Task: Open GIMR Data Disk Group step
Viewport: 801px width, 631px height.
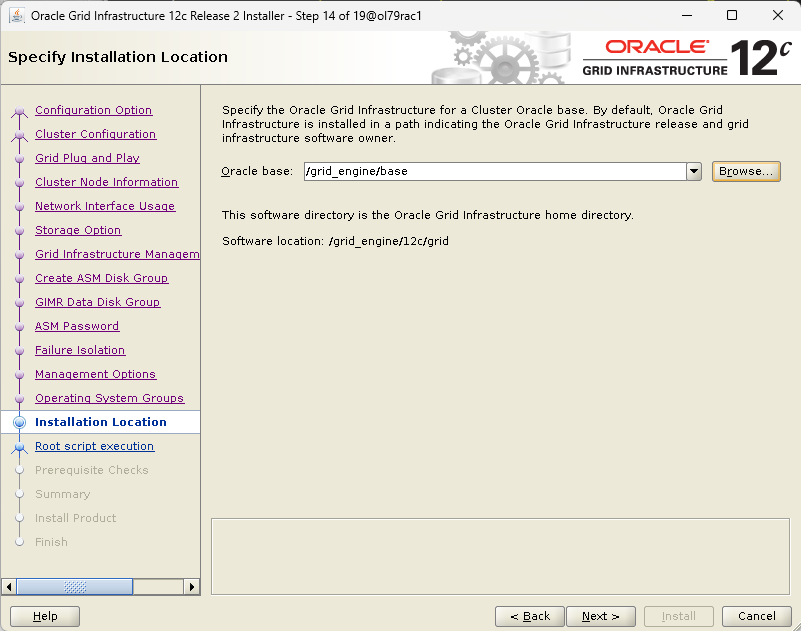Action: tap(98, 302)
